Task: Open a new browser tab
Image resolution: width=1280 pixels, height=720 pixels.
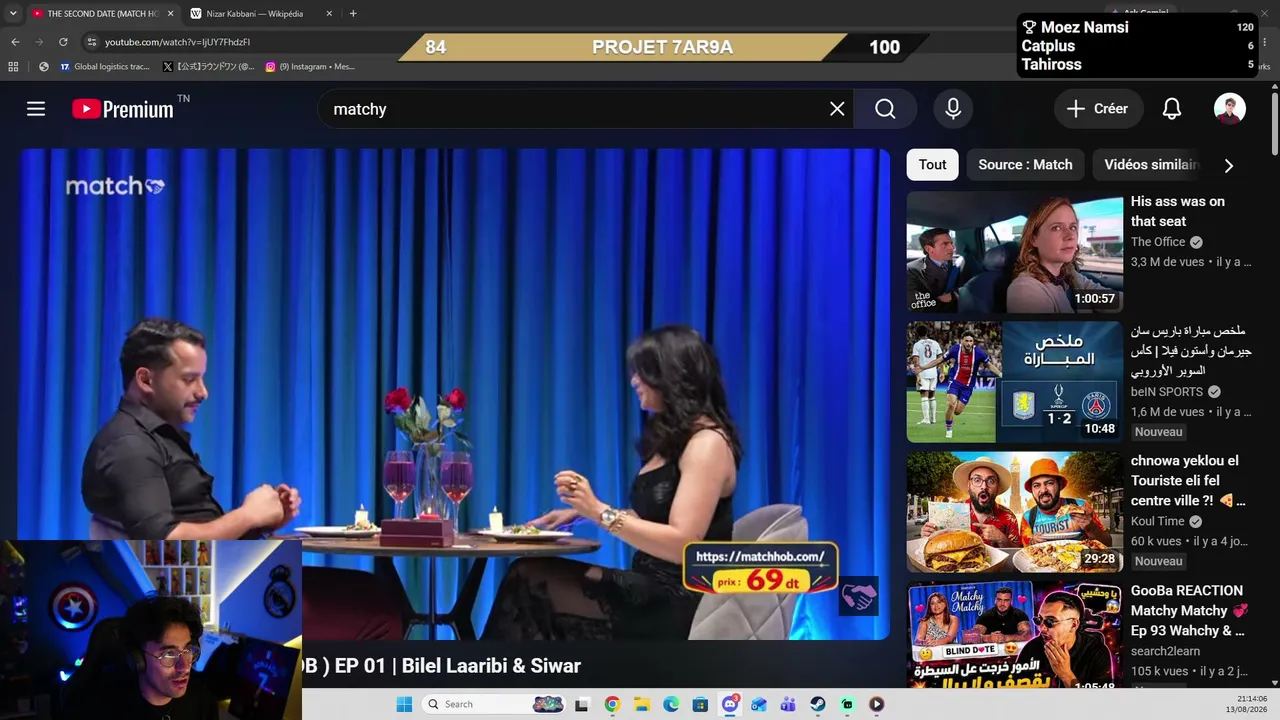Action: point(353,14)
